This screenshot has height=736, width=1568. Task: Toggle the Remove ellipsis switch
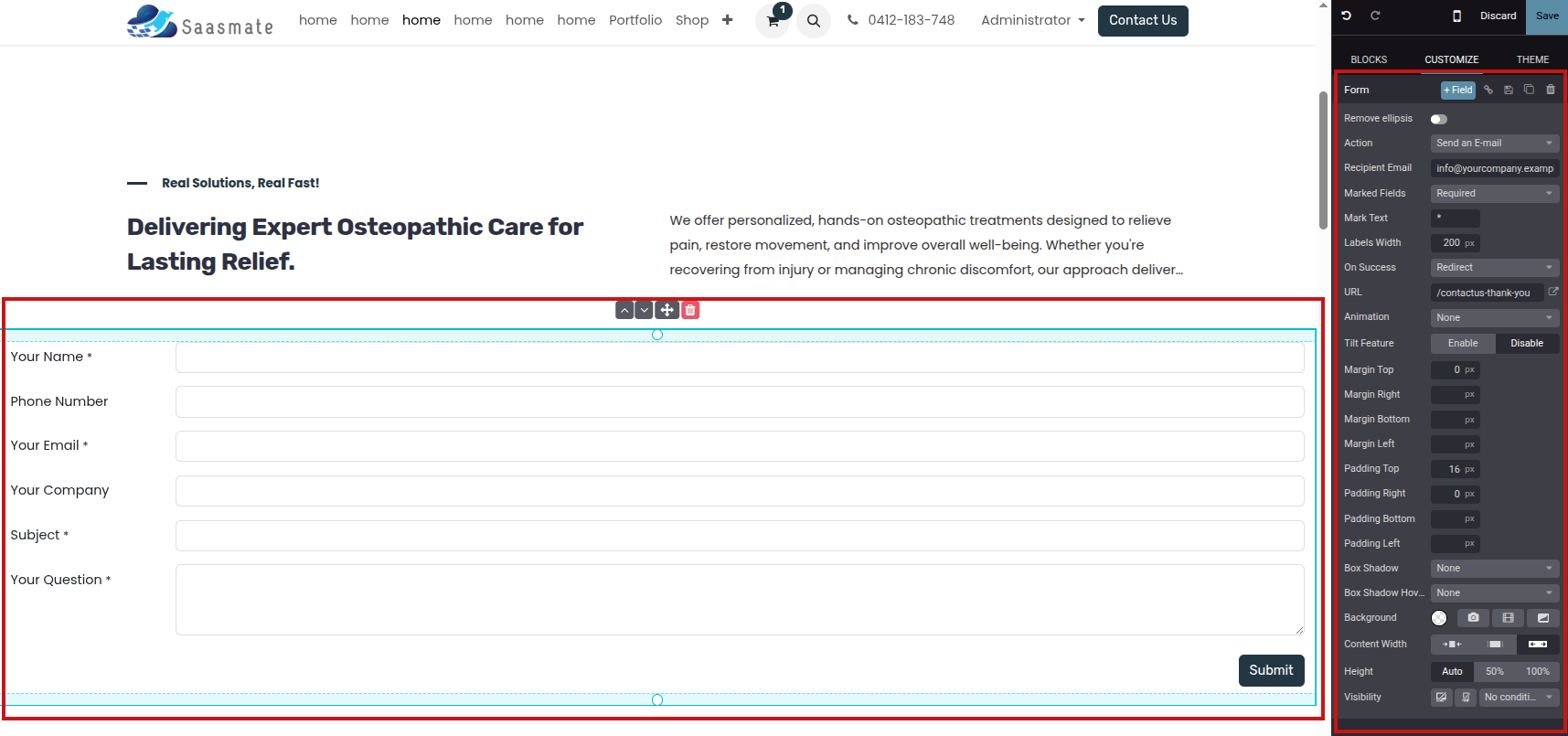pos(1439,119)
